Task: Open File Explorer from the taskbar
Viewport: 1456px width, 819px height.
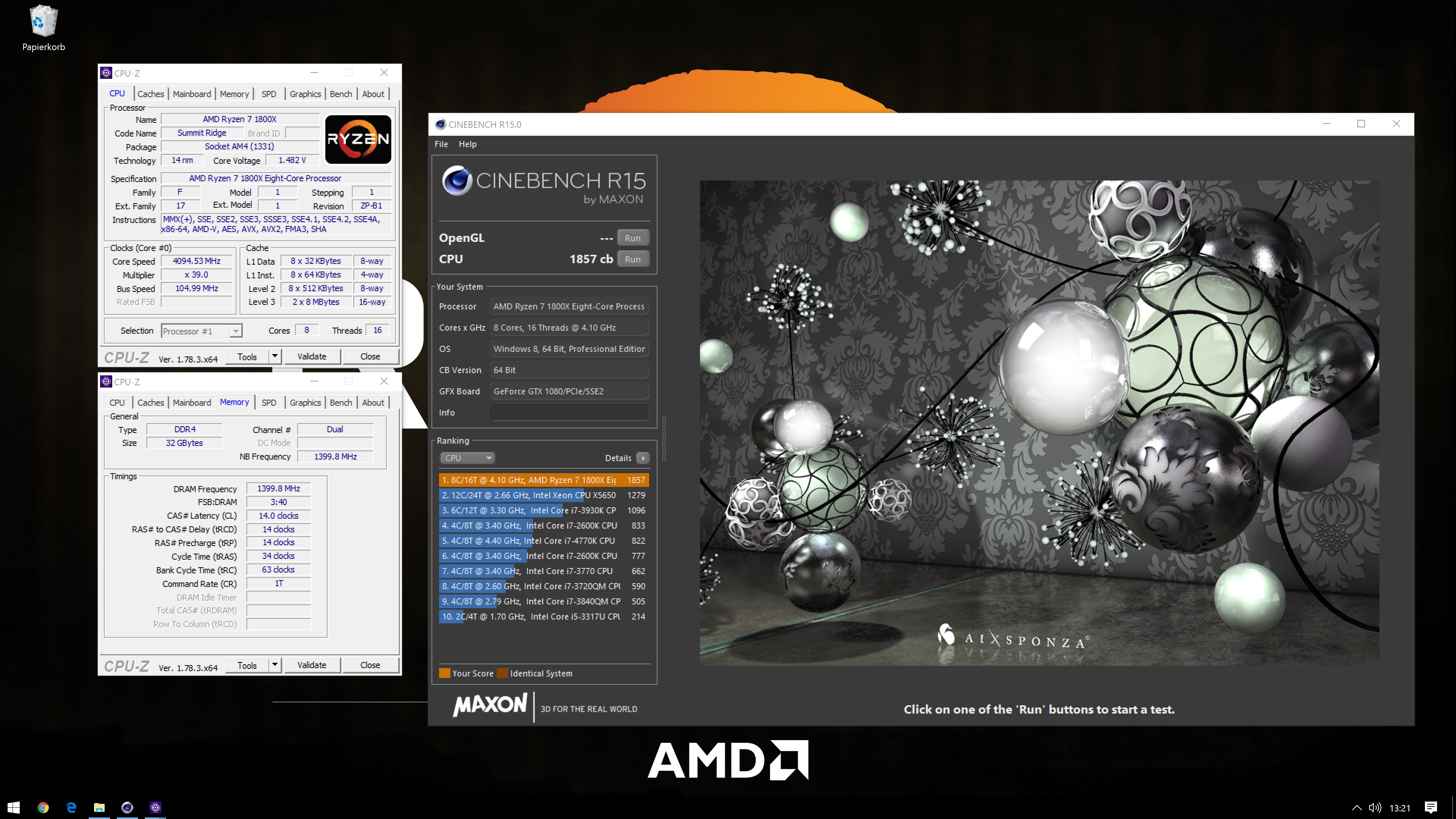Action: [x=99, y=807]
